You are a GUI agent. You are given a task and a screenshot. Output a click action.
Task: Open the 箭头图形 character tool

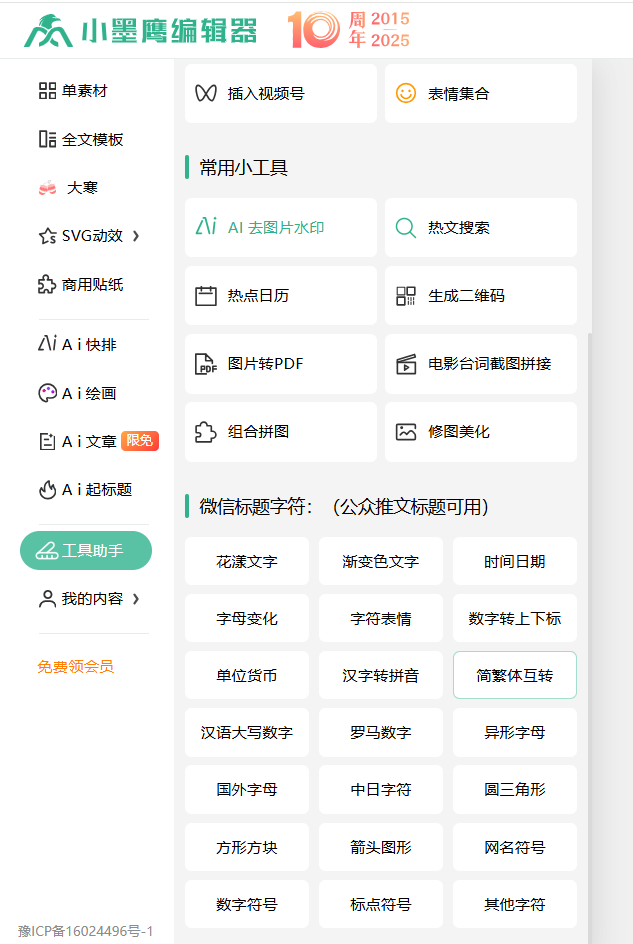pos(381,847)
